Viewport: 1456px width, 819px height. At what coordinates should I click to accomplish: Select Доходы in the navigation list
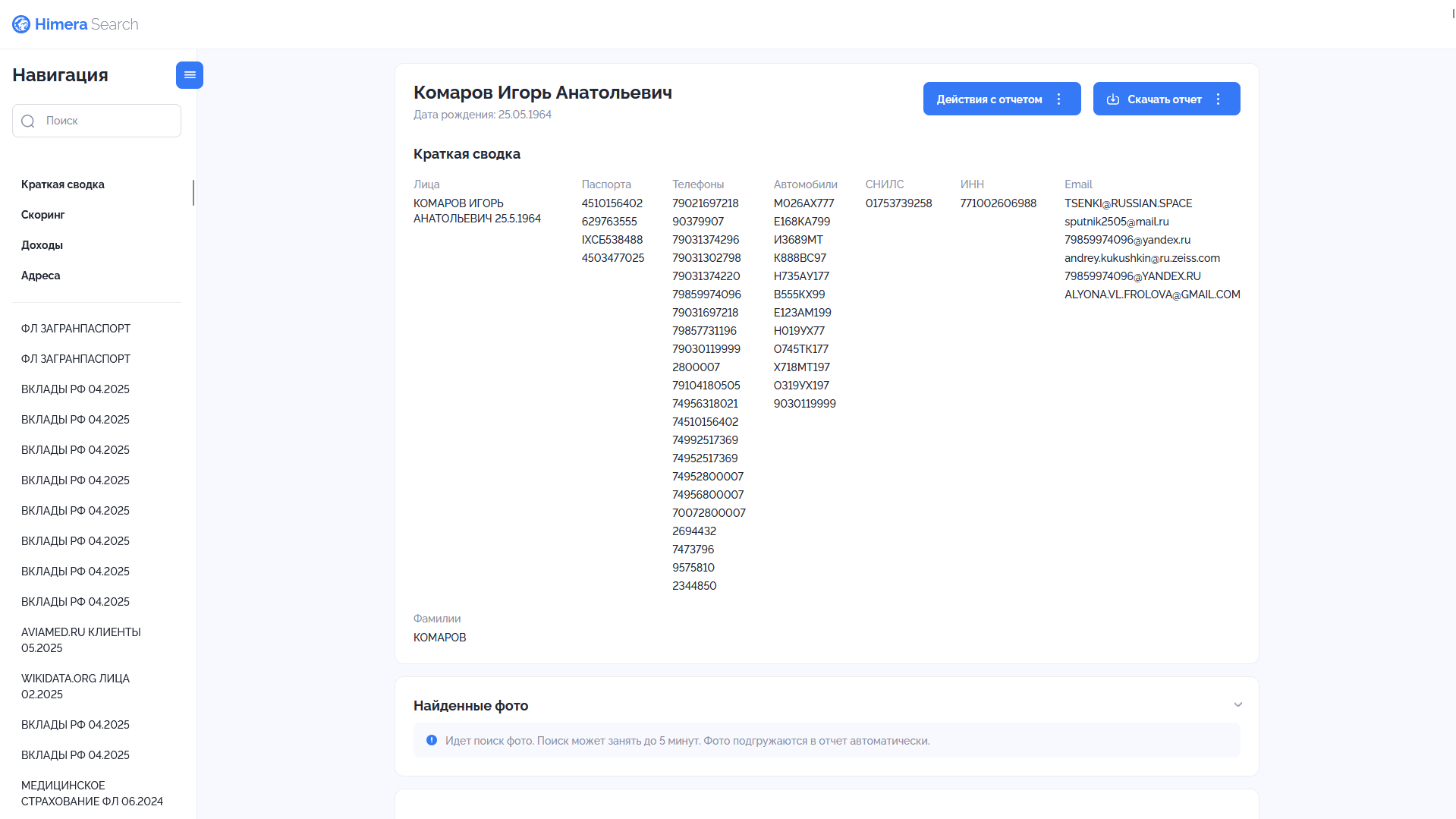click(42, 245)
